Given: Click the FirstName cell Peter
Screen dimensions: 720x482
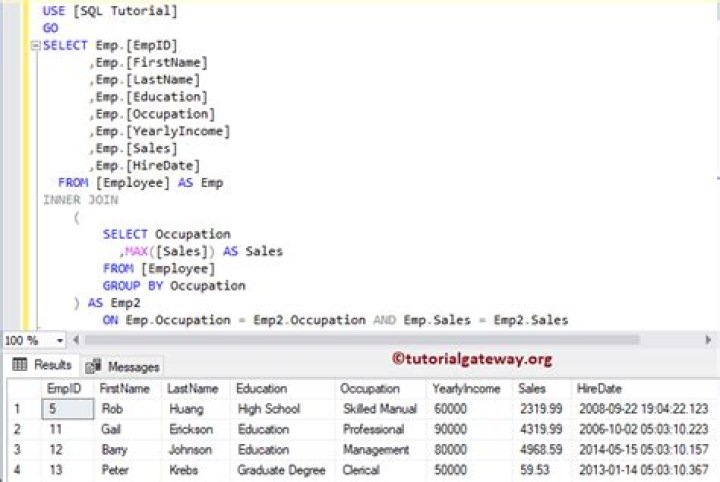Looking at the screenshot, I should (x=128, y=470).
